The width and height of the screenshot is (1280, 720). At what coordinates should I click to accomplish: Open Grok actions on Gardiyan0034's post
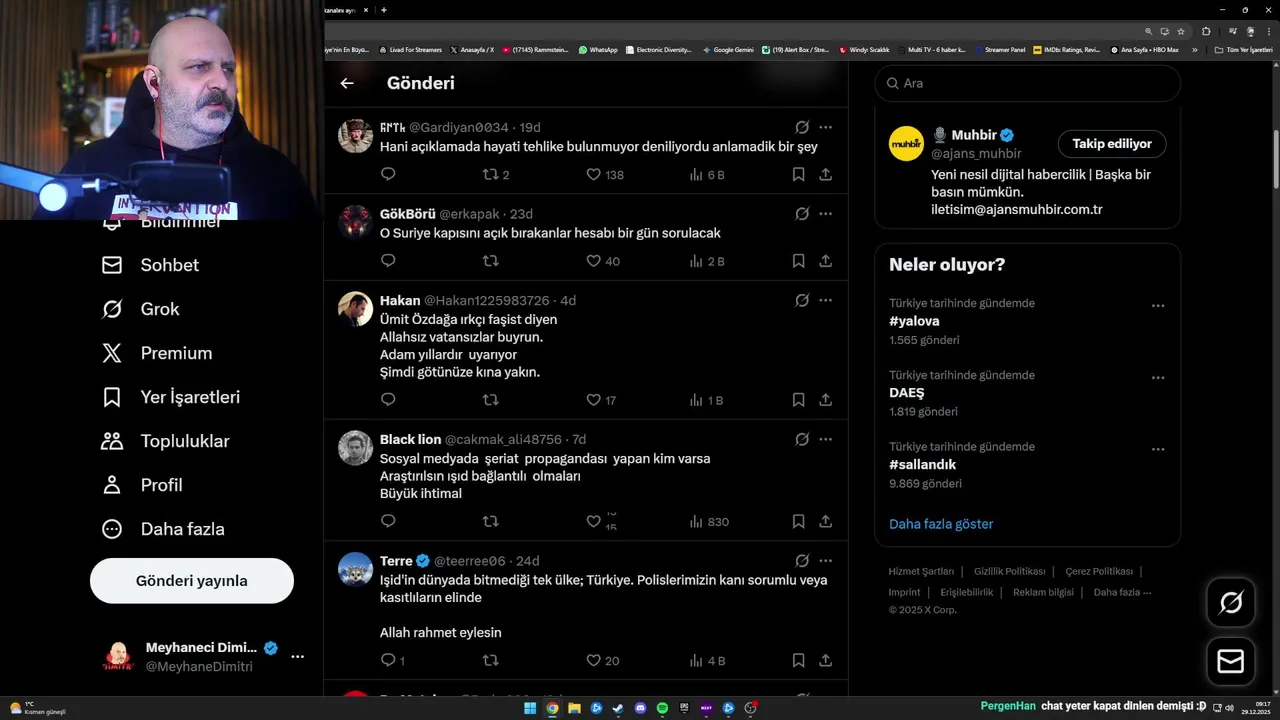[802, 127]
